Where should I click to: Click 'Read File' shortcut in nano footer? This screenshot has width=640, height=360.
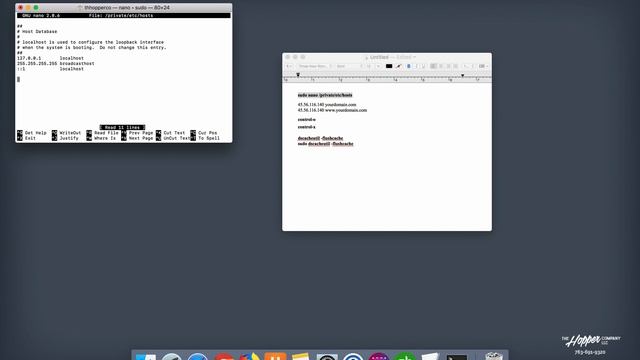pyautogui.click(x=102, y=133)
